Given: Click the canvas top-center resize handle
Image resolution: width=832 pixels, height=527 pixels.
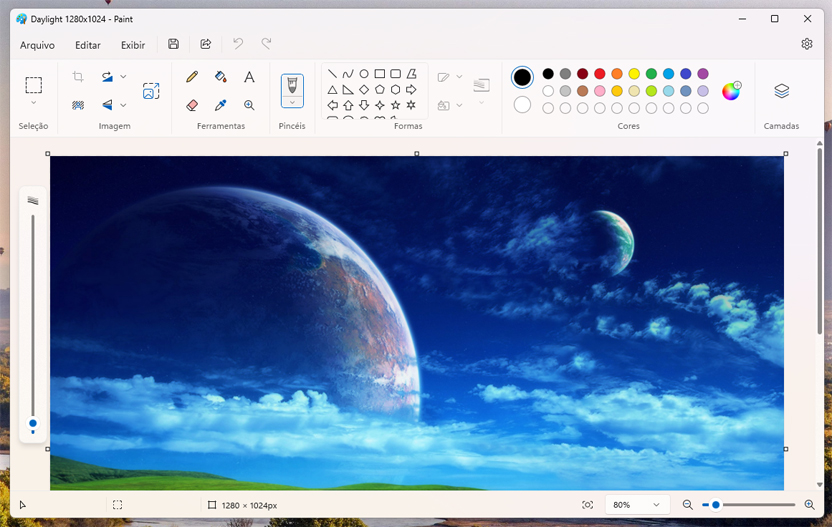Looking at the screenshot, I should tap(417, 153).
